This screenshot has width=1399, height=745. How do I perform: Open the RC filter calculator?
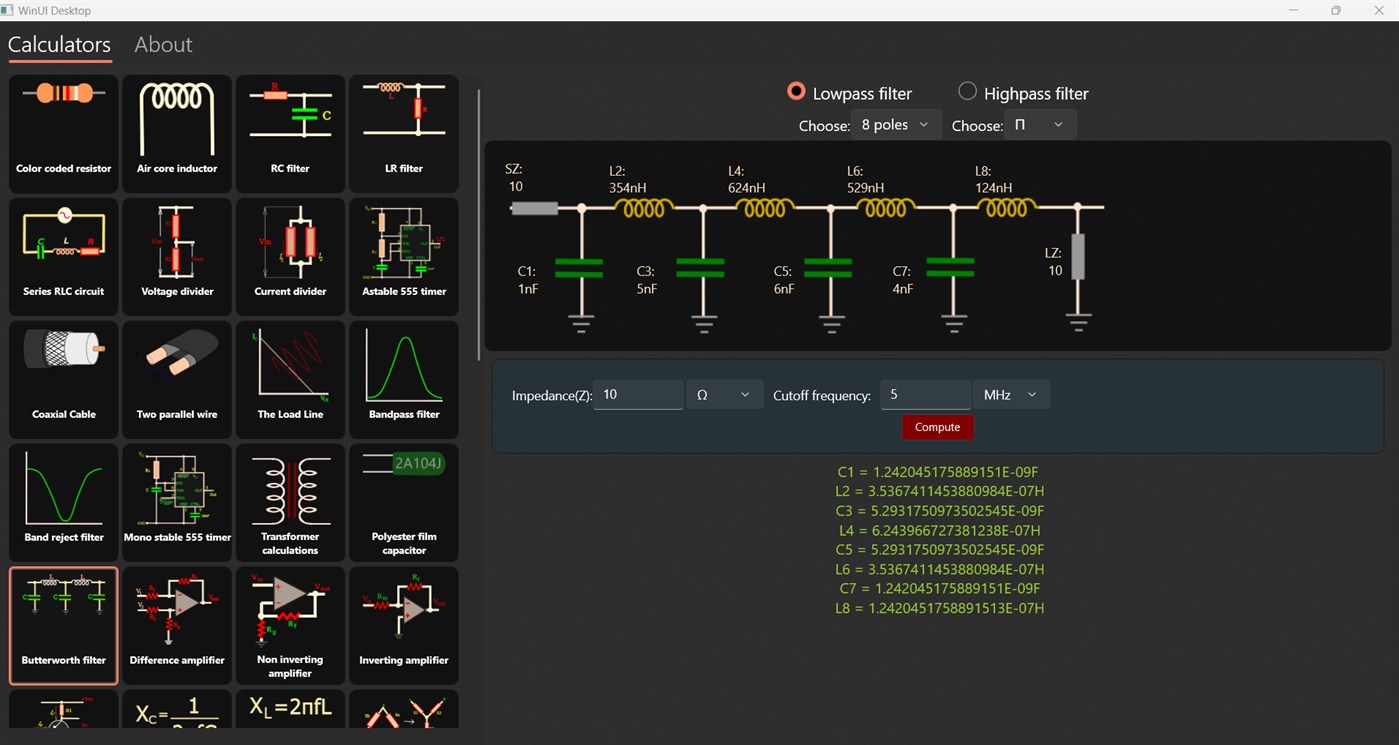point(290,133)
